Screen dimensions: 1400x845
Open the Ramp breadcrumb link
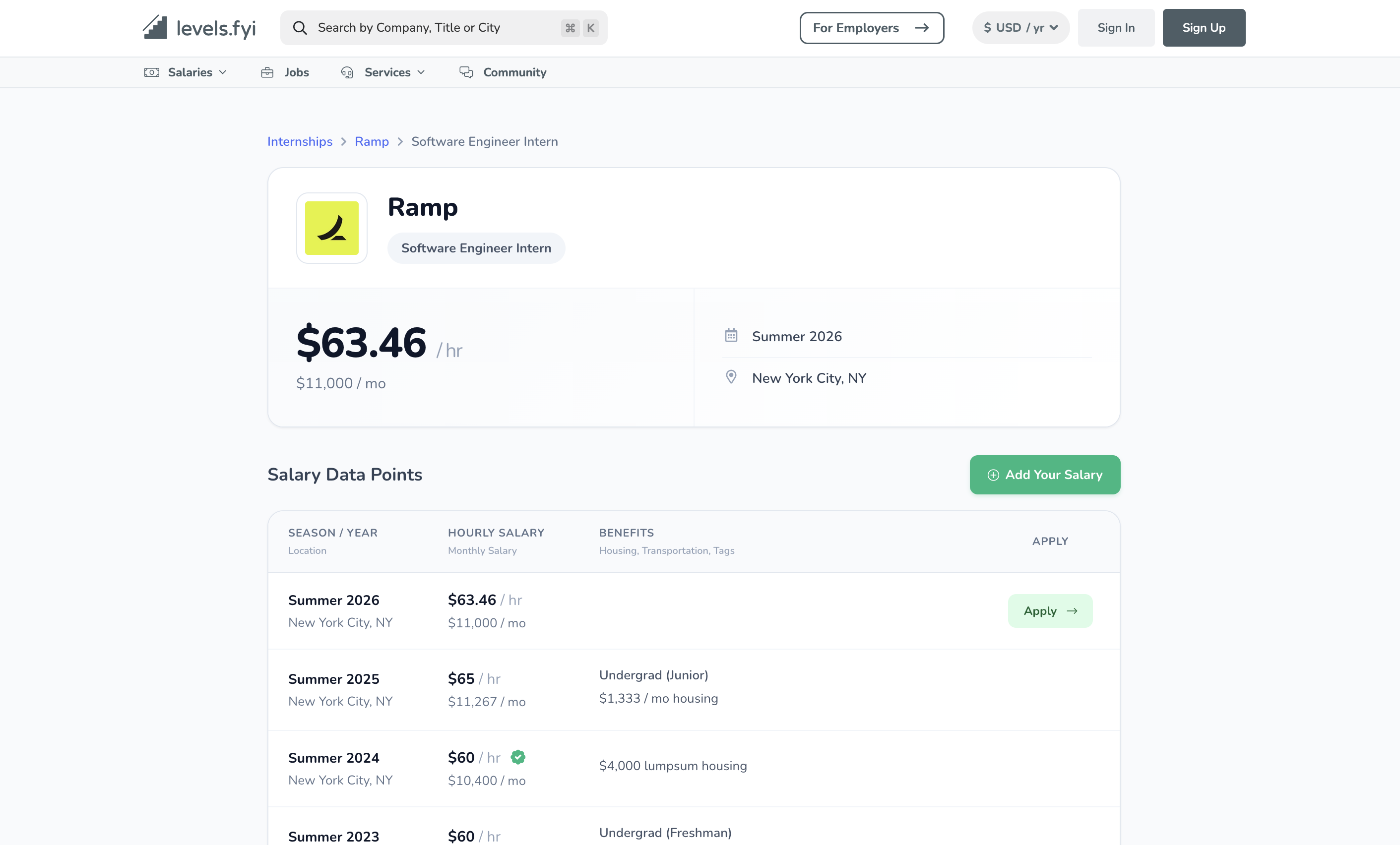[x=372, y=141]
